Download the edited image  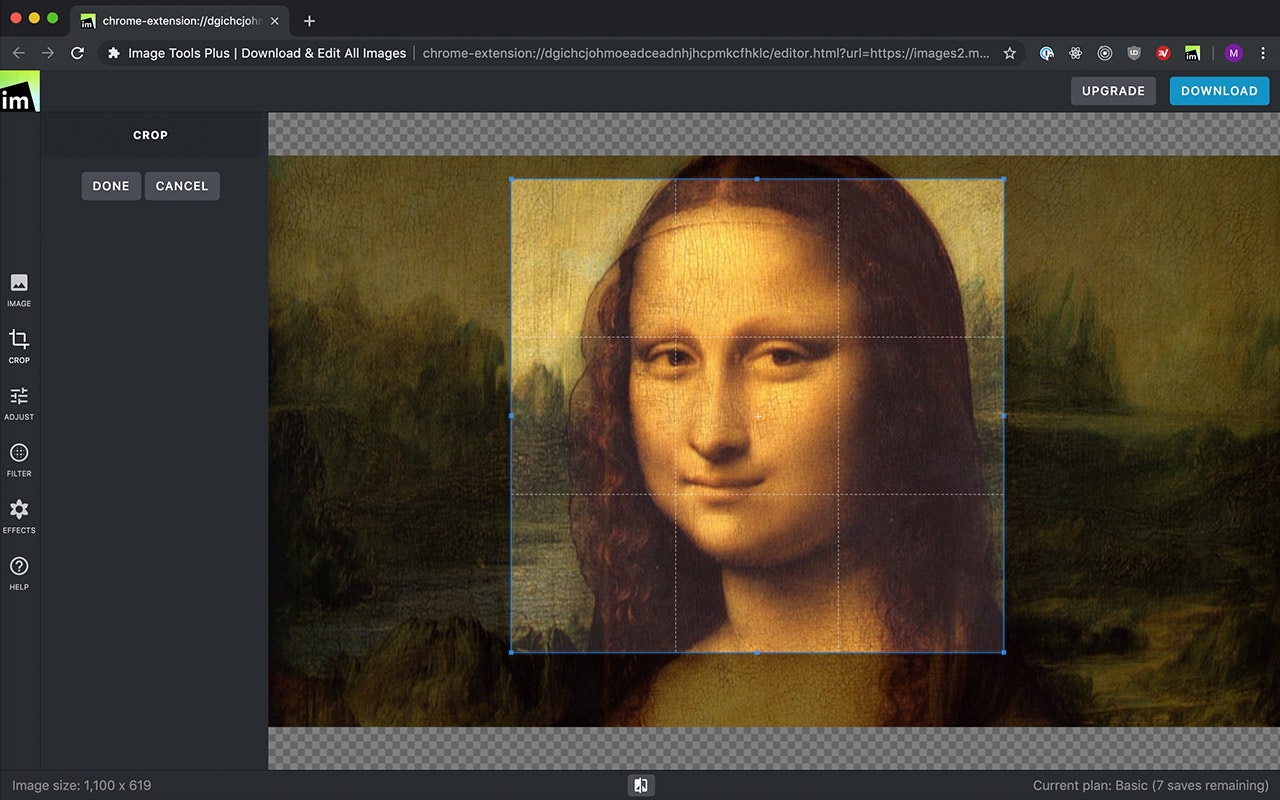pyautogui.click(x=1219, y=91)
